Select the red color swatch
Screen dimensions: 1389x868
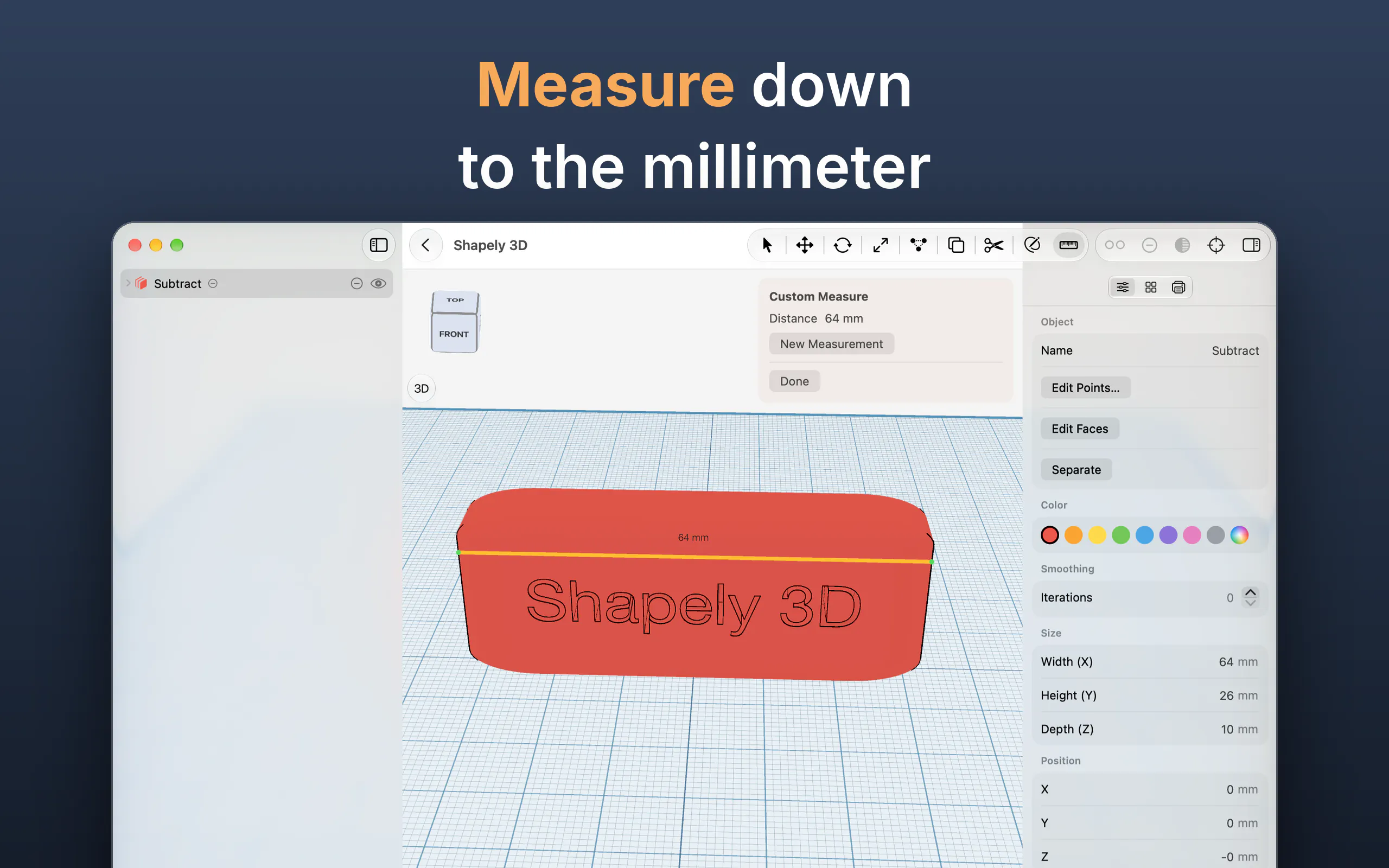click(x=1050, y=535)
